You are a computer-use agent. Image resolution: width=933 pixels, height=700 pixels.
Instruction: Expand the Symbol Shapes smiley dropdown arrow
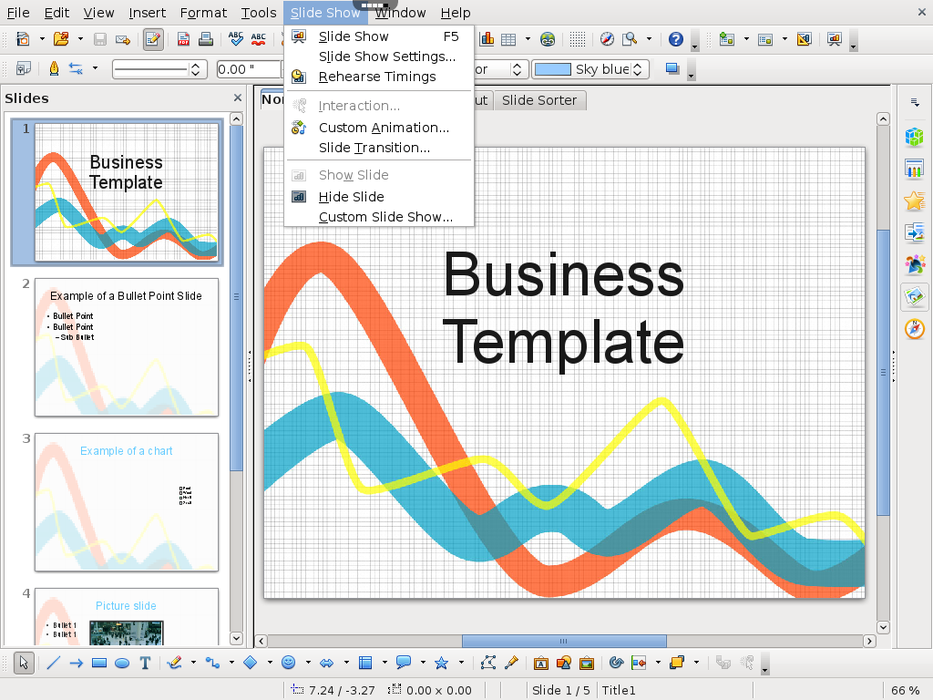point(307,662)
